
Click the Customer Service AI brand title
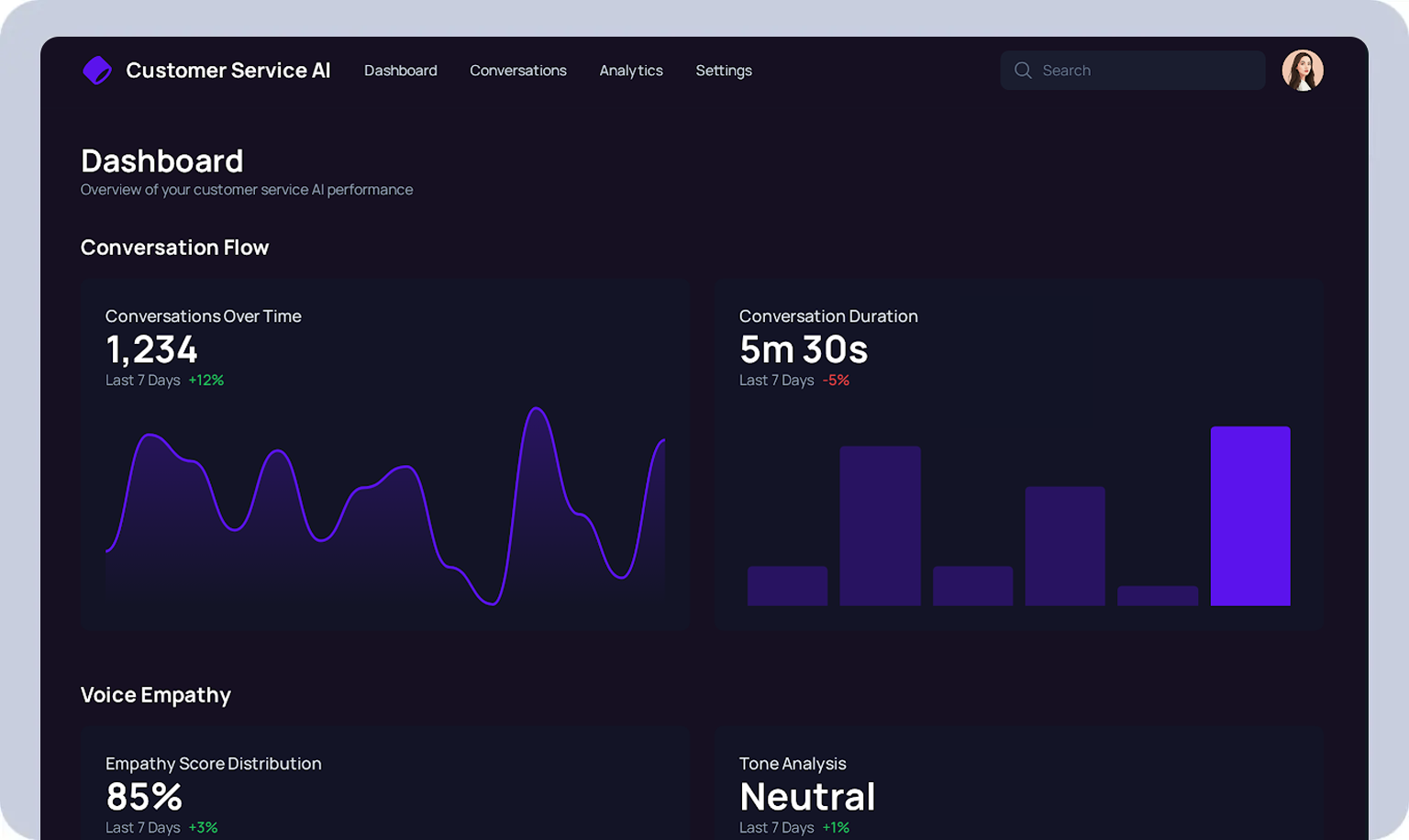point(227,71)
